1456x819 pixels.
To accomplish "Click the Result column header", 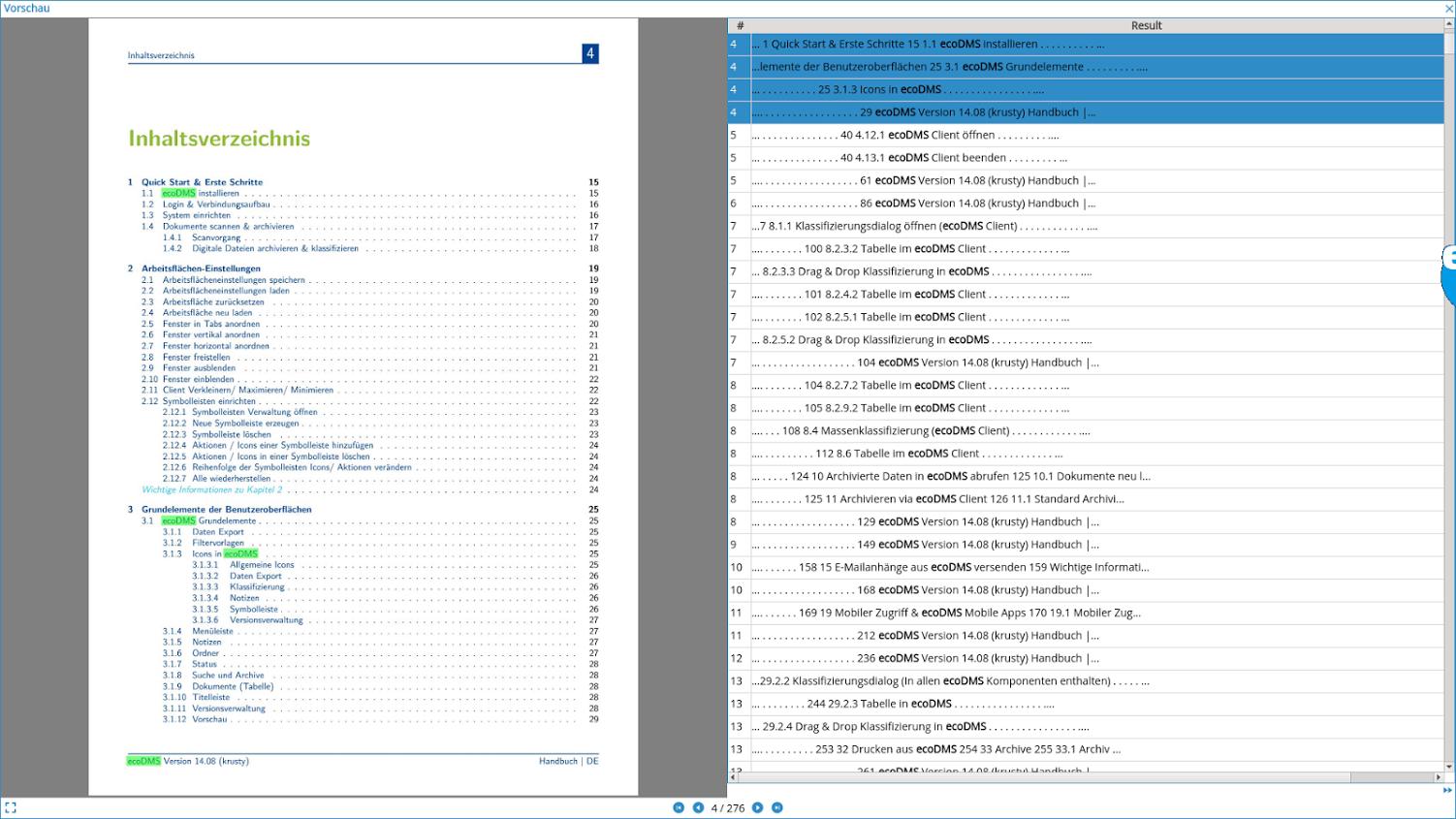I will click(1146, 25).
